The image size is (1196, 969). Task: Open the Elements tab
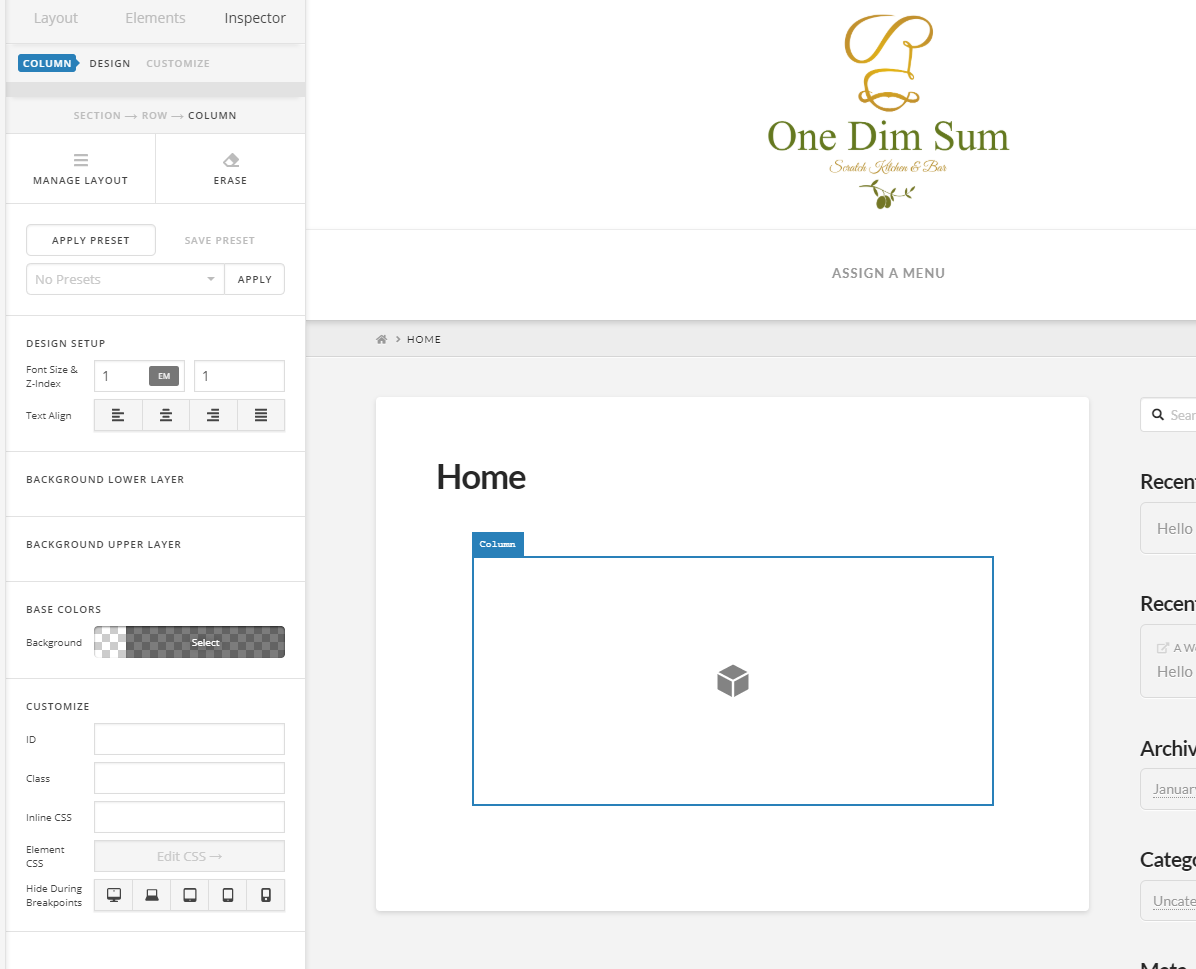tap(155, 18)
